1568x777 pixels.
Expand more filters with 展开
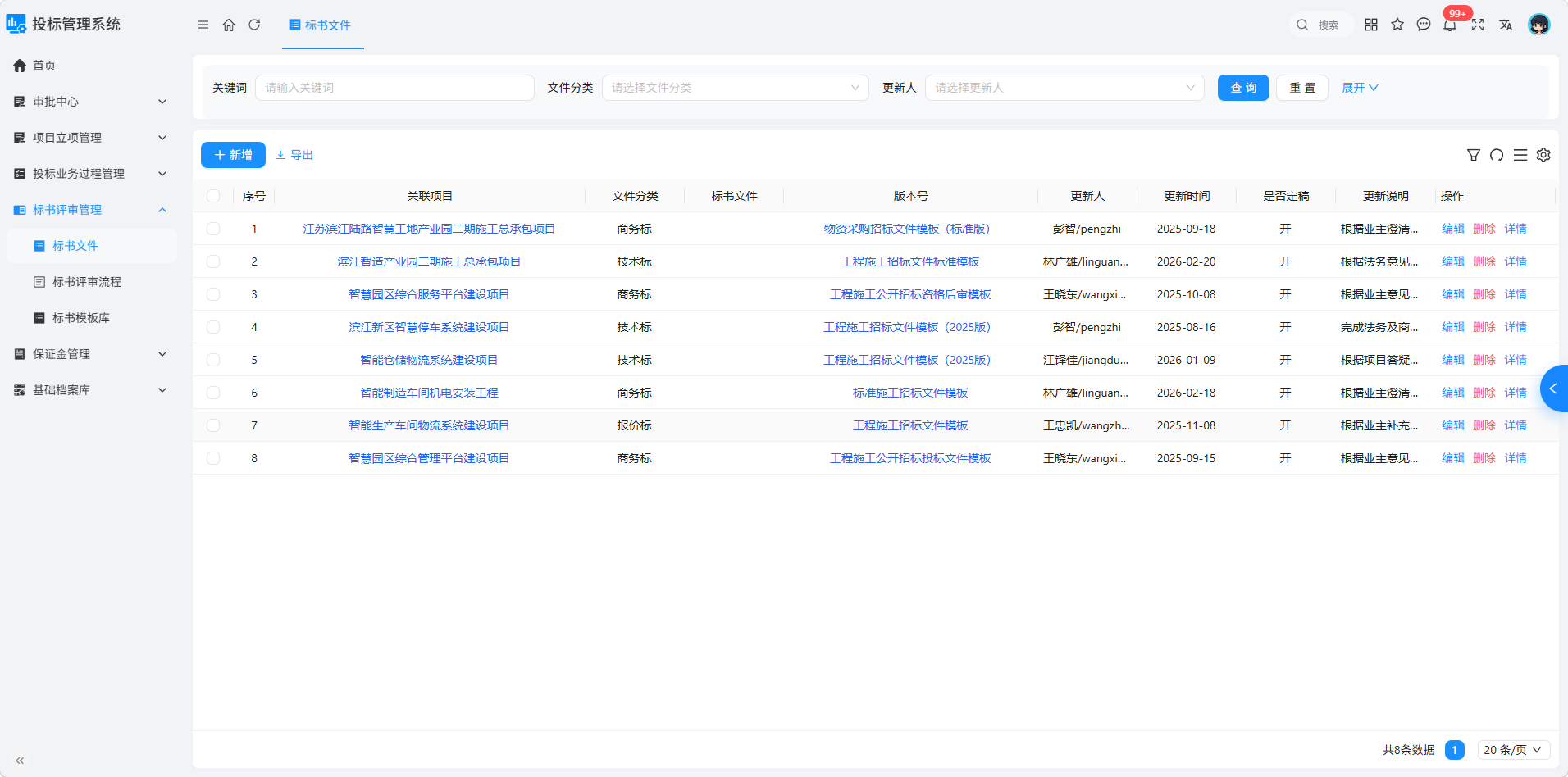(1360, 88)
